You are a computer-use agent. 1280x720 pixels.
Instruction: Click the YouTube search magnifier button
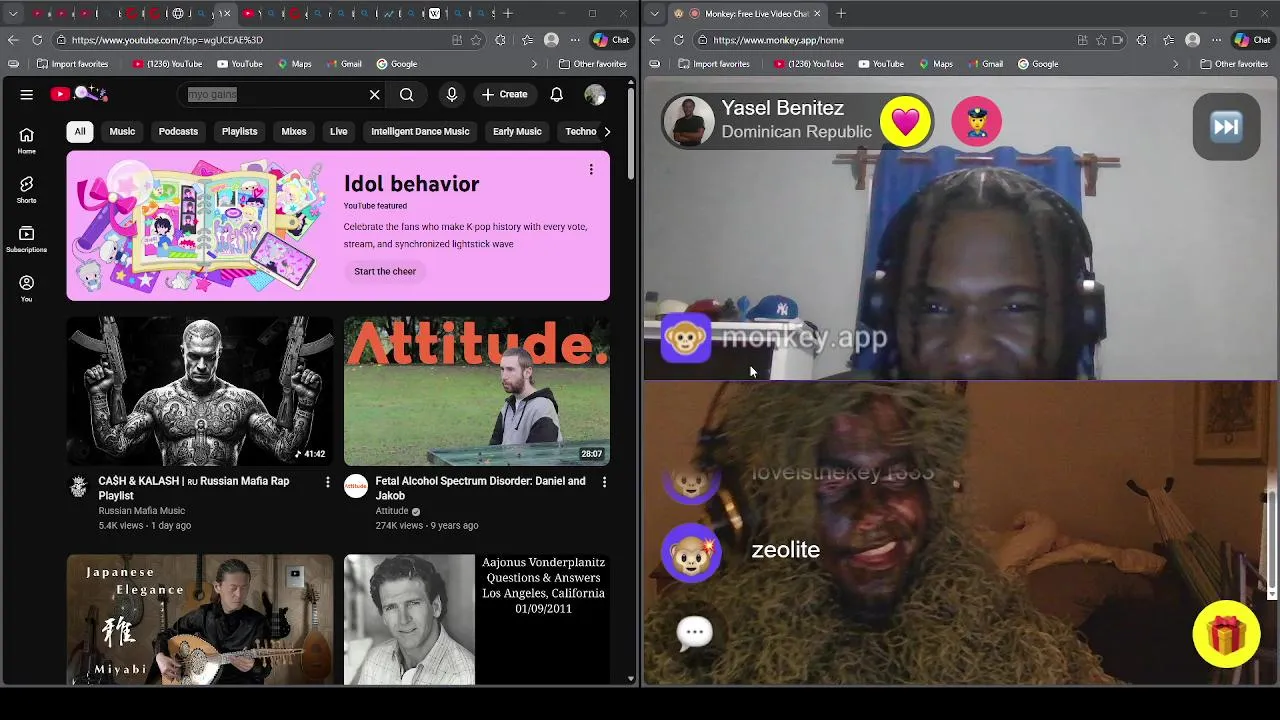[x=407, y=94]
